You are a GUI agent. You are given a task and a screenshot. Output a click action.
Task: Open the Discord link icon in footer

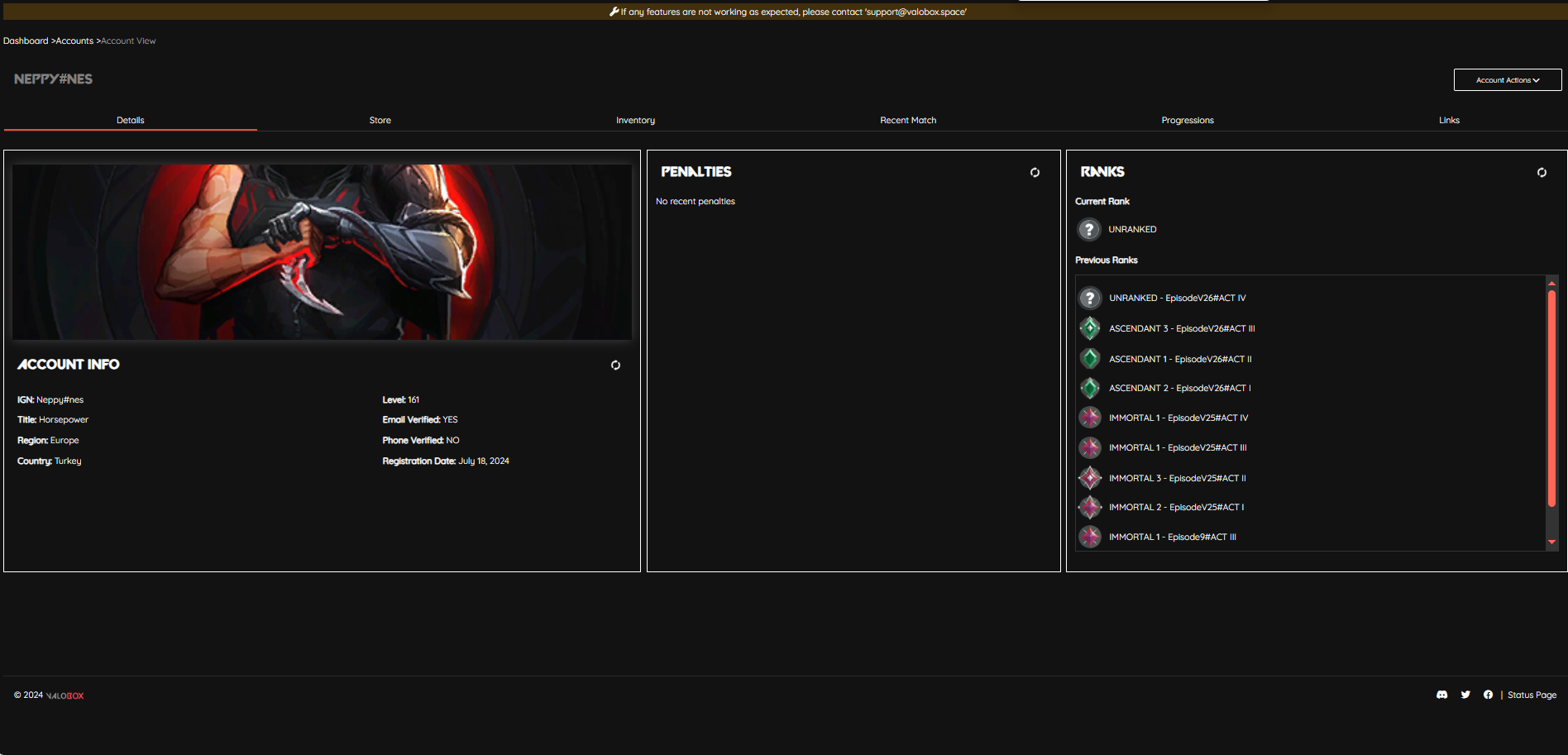pyautogui.click(x=1442, y=695)
